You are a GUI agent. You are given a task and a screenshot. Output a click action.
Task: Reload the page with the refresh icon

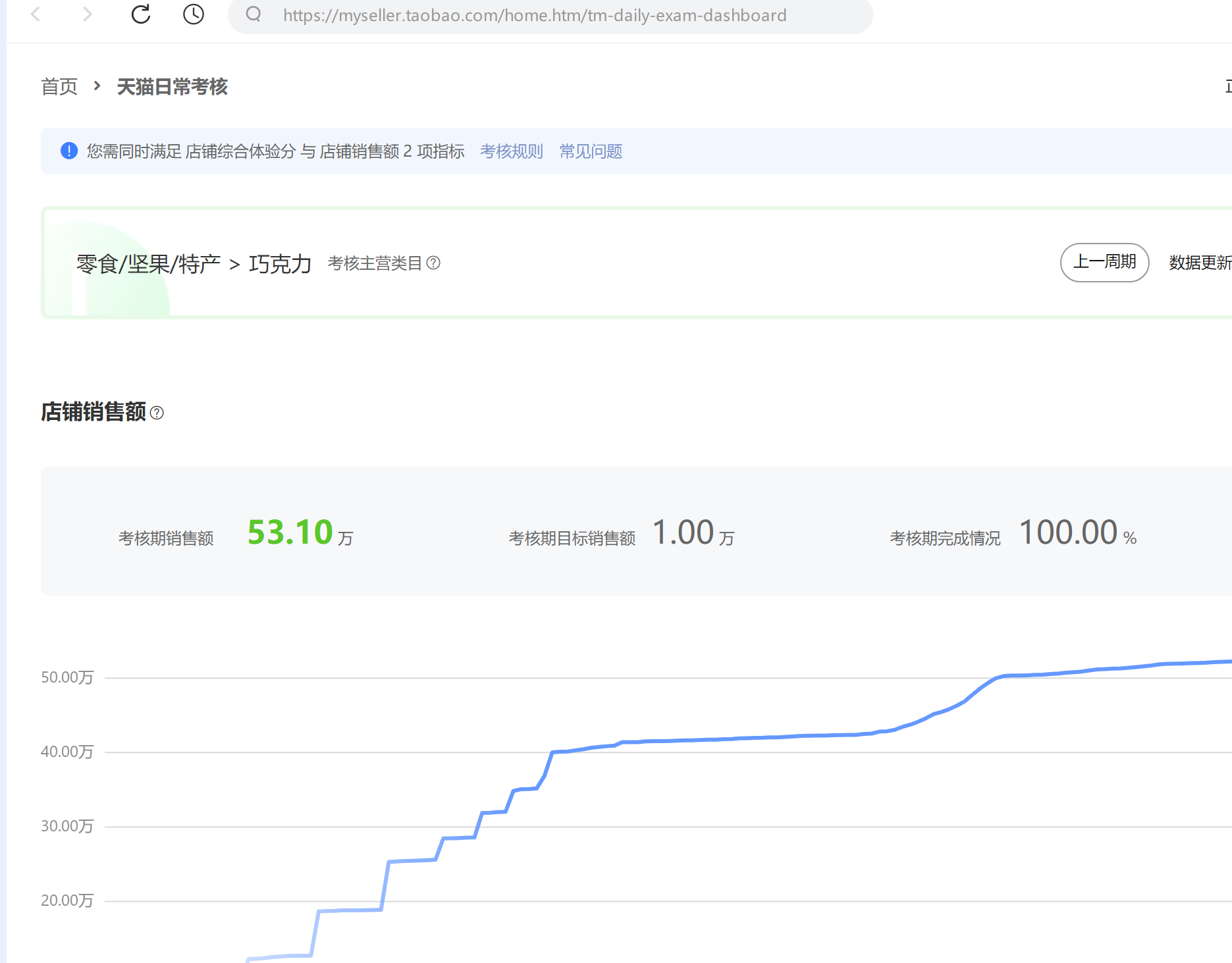point(141,14)
